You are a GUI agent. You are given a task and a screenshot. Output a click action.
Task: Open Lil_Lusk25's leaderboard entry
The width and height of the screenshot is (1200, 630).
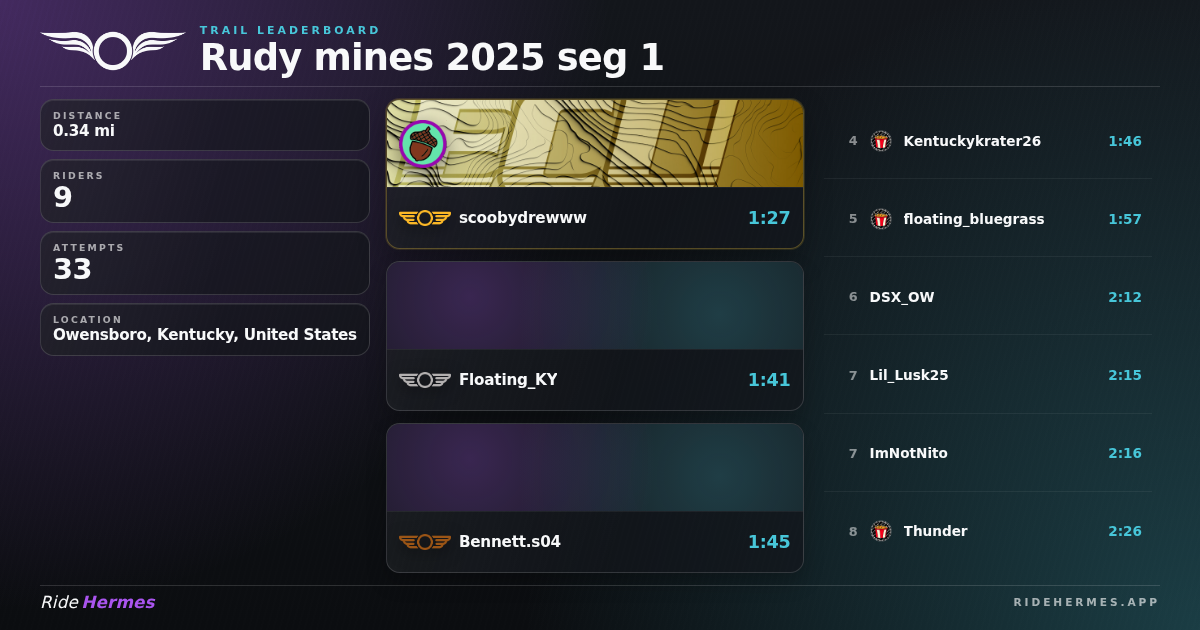(988, 375)
